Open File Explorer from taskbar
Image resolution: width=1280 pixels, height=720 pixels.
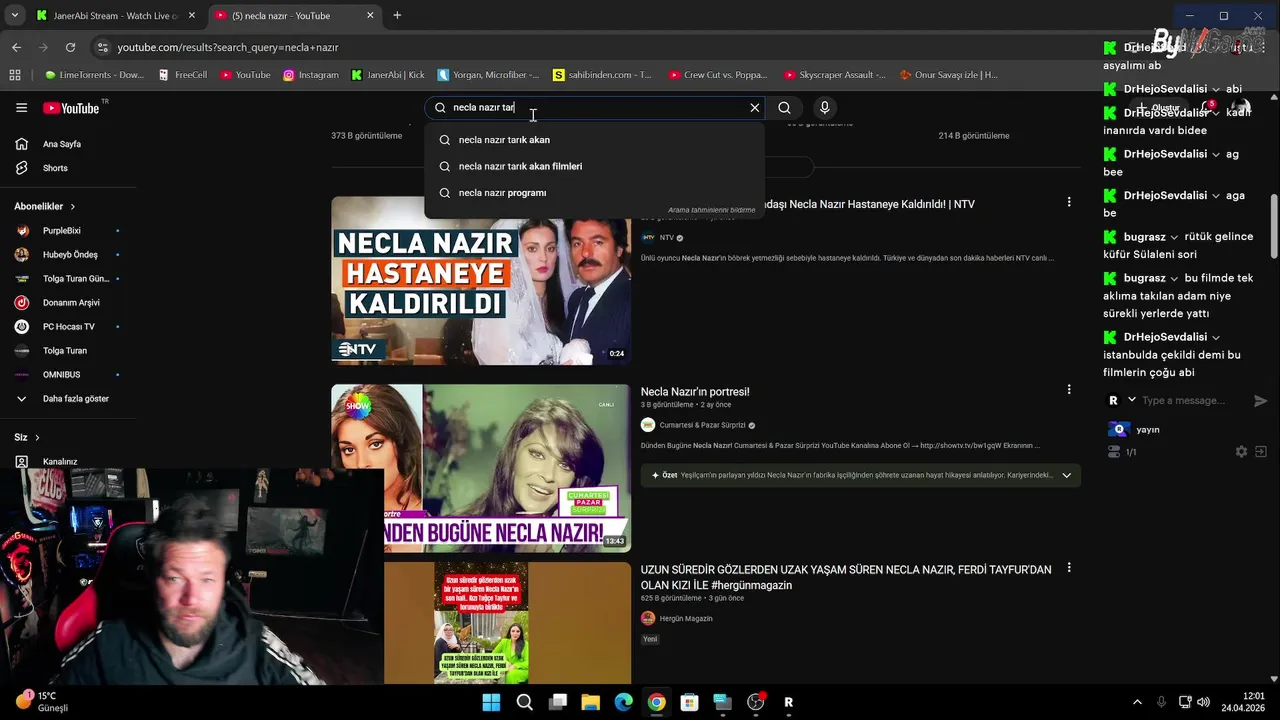click(590, 702)
